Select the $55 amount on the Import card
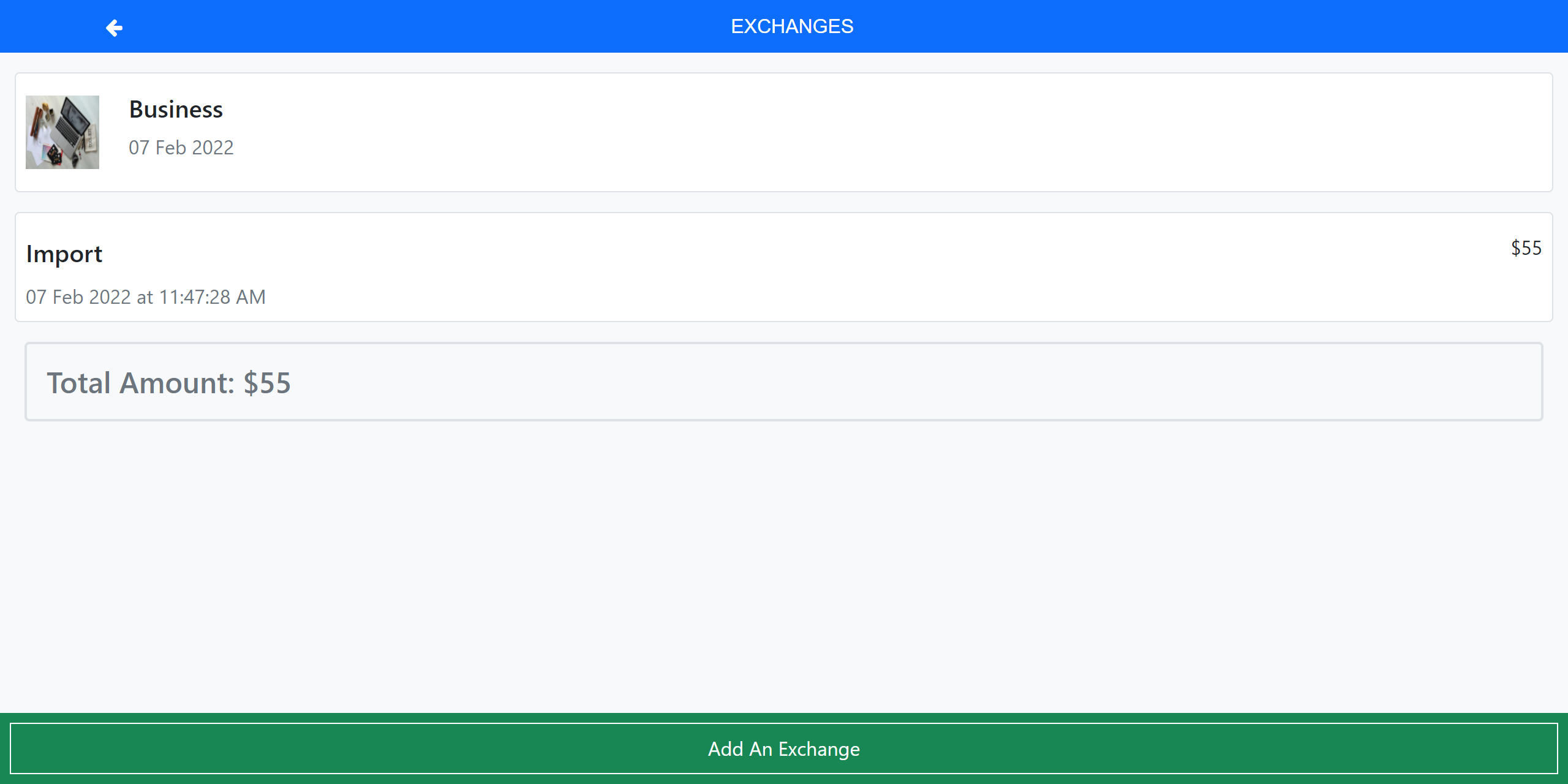 (1525, 248)
